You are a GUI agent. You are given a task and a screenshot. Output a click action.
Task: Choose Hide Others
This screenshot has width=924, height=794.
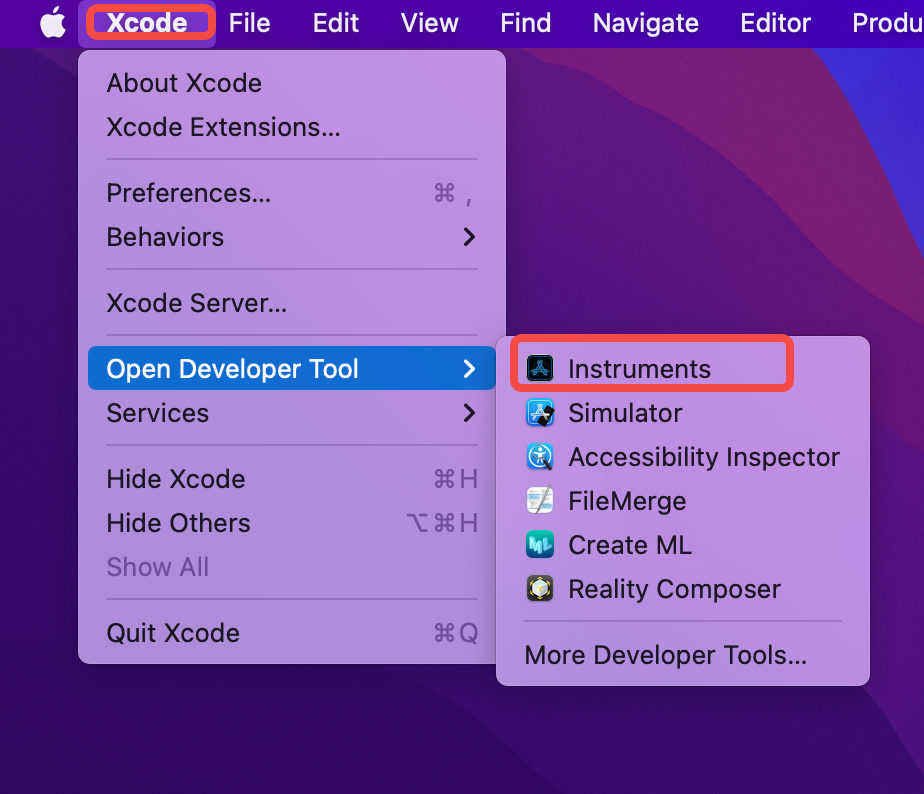tap(292, 523)
